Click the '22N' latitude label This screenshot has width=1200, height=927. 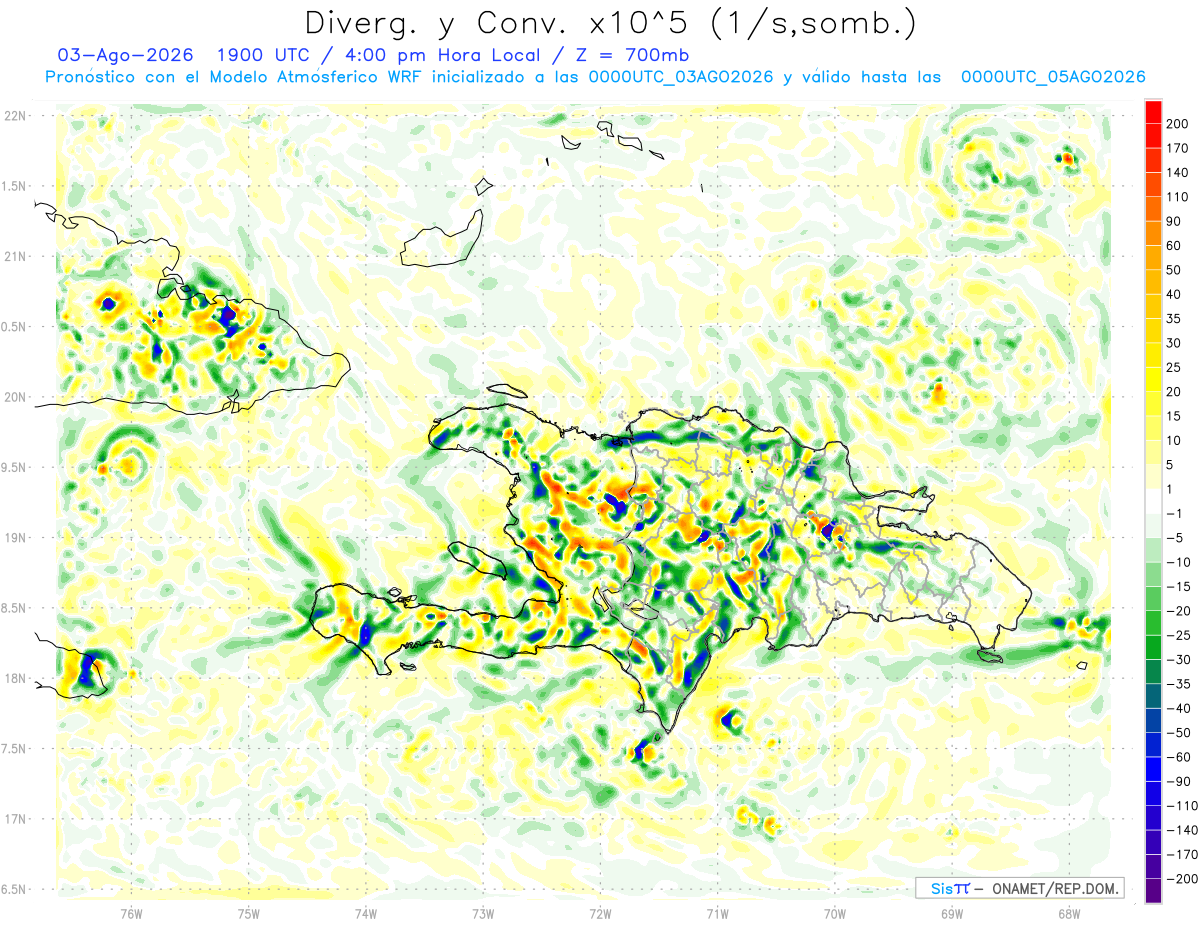[15, 116]
